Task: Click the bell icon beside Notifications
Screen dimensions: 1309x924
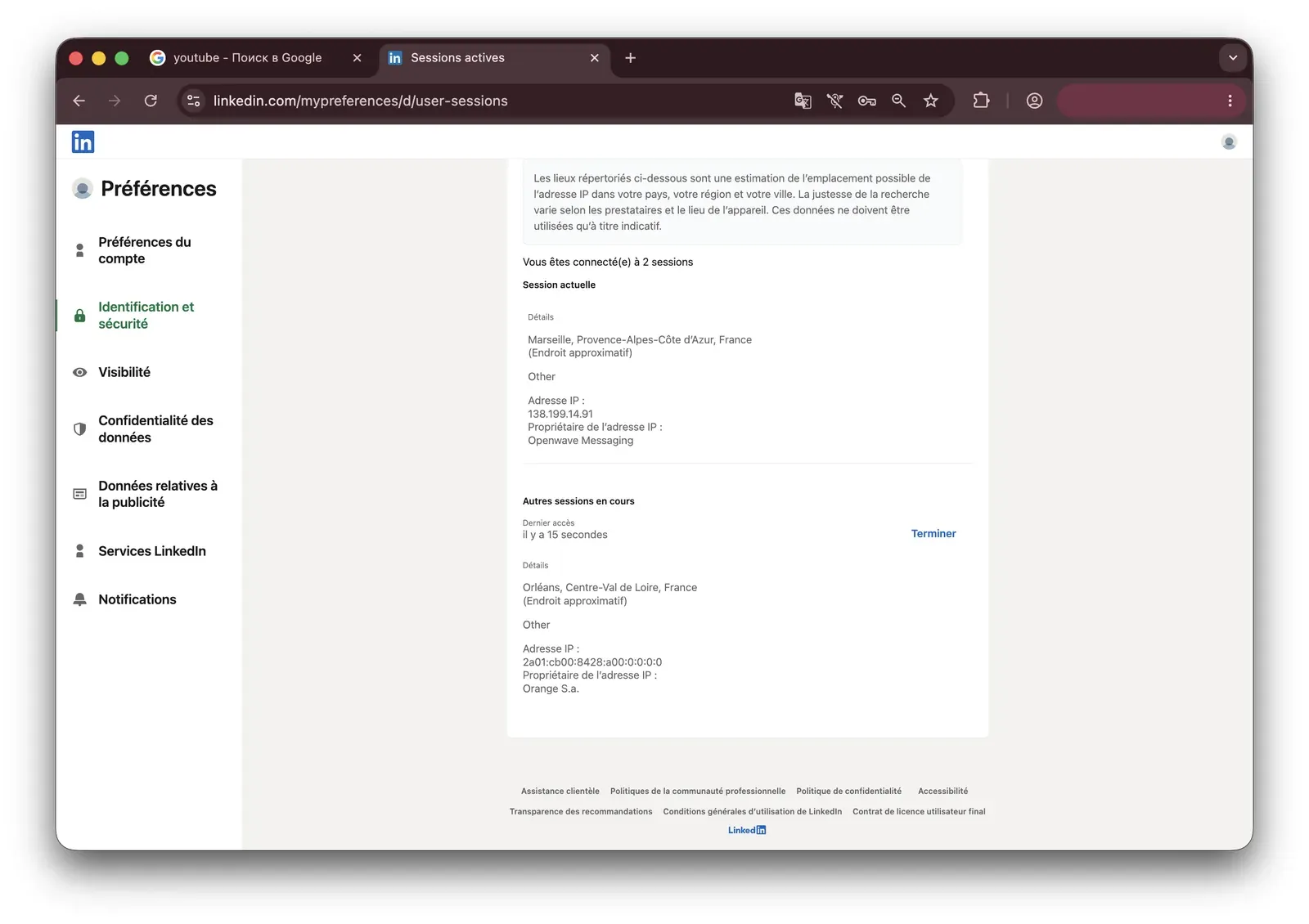Action: pyautogui.click(x=79, y=599)
